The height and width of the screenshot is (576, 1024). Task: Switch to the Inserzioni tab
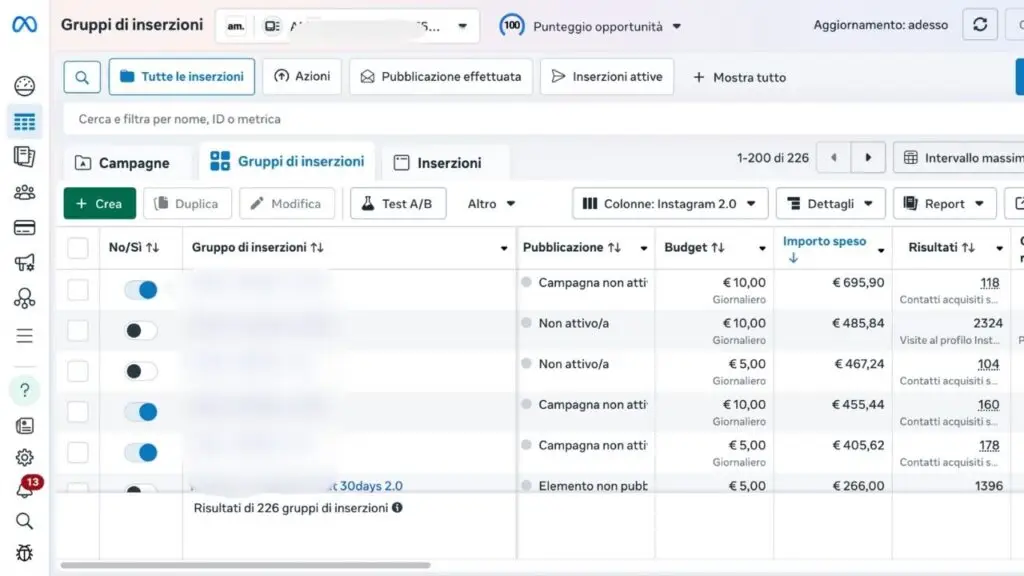pos(438,163)
